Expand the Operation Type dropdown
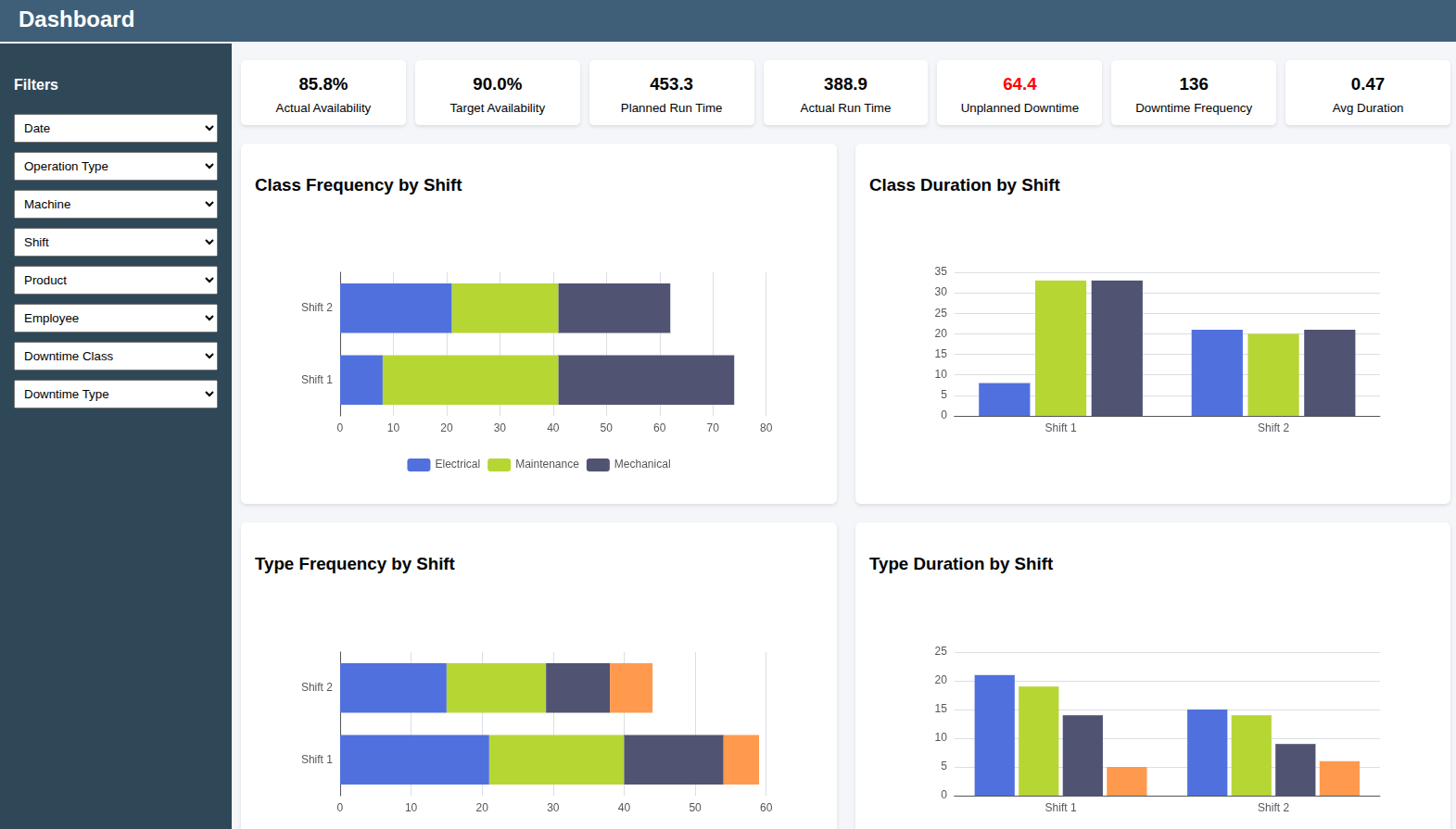 click(116, 167)
